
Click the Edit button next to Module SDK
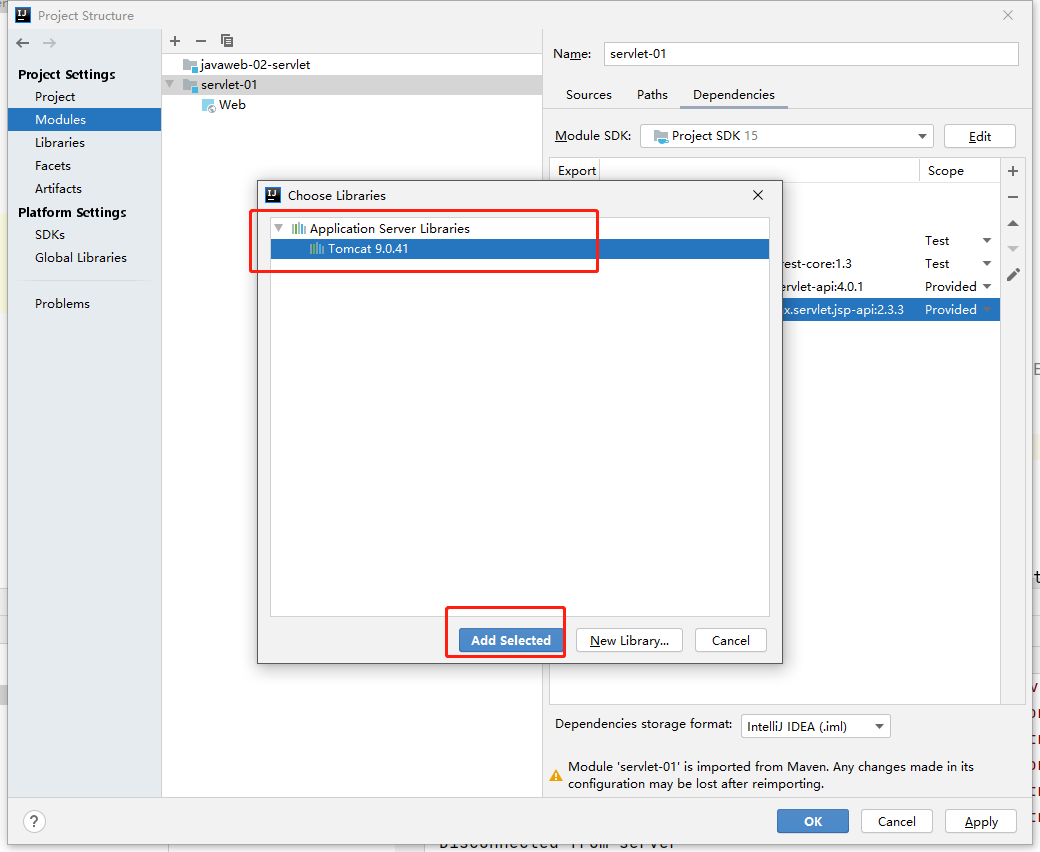pyautogui.click(x=979, y=136)
